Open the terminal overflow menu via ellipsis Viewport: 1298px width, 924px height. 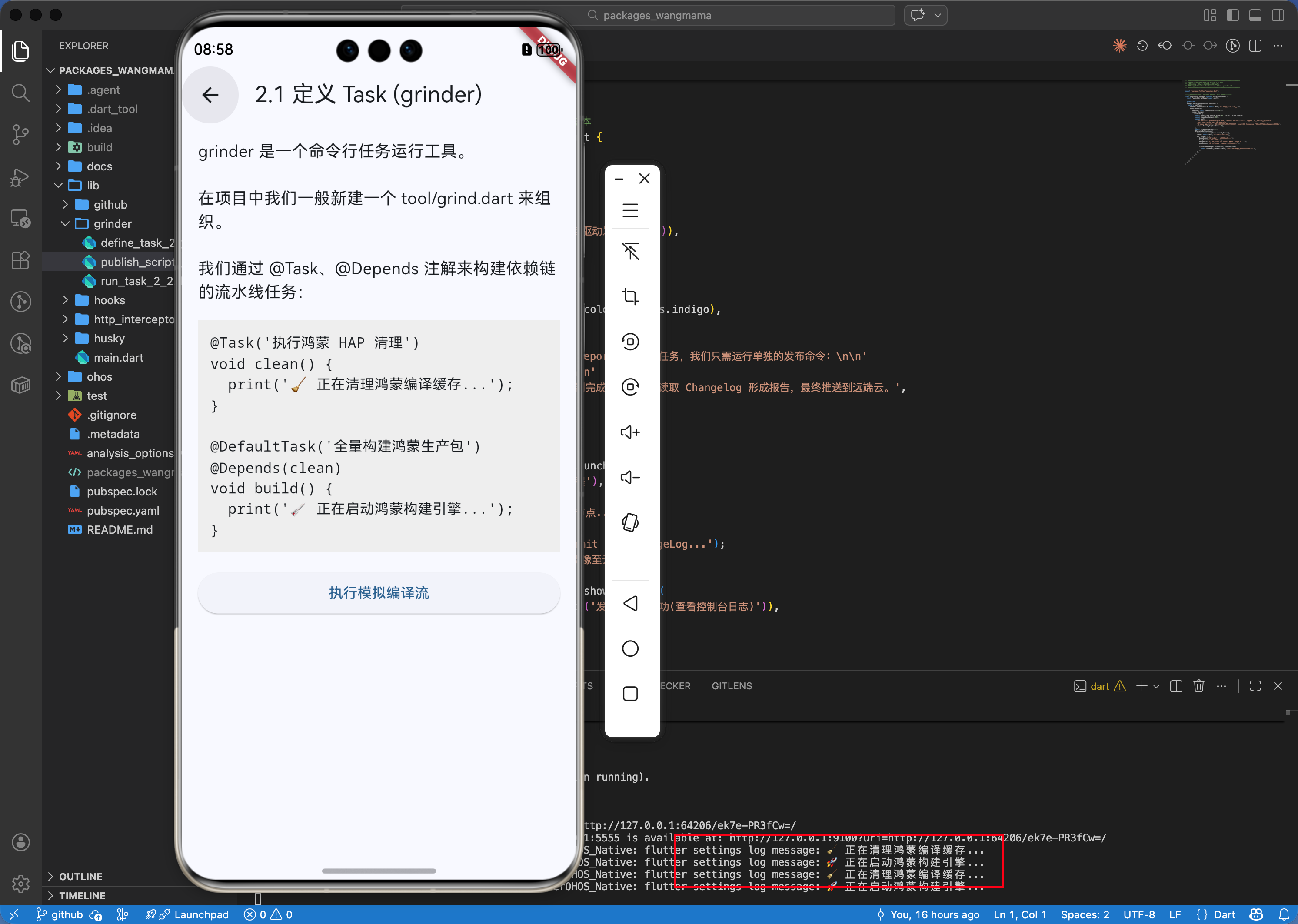(x=1221, y=686)
